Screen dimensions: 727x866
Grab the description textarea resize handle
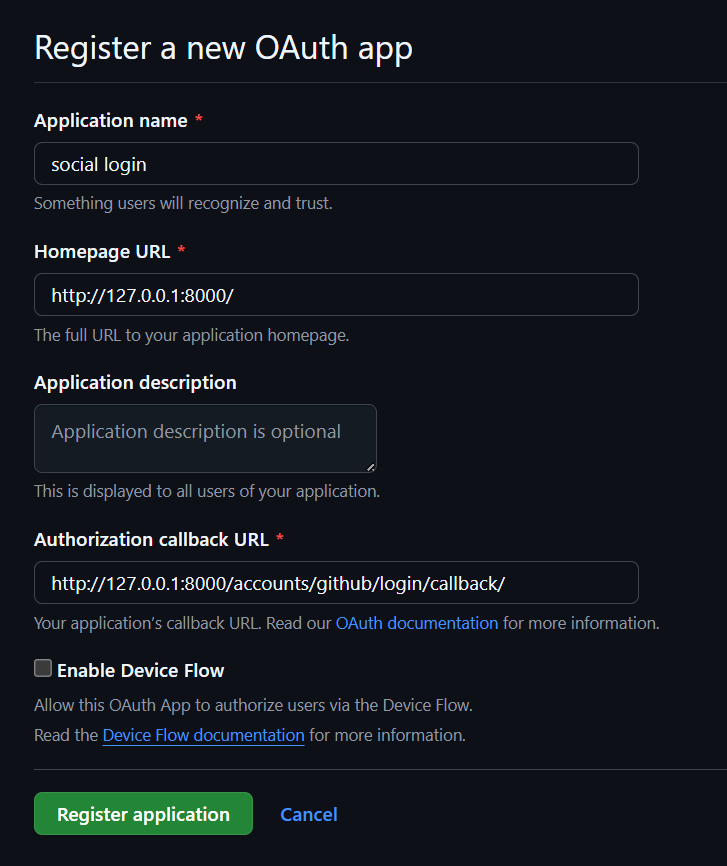coord(371,466)
